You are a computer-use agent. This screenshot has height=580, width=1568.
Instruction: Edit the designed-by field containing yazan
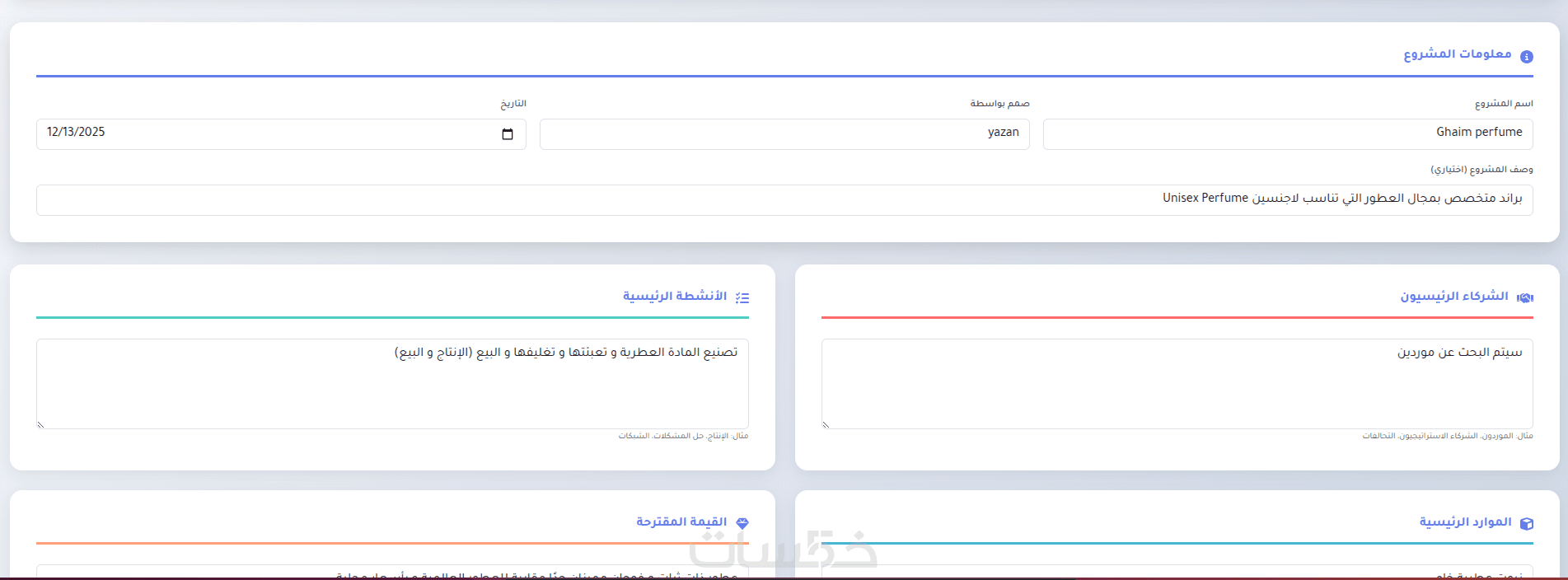784,134
